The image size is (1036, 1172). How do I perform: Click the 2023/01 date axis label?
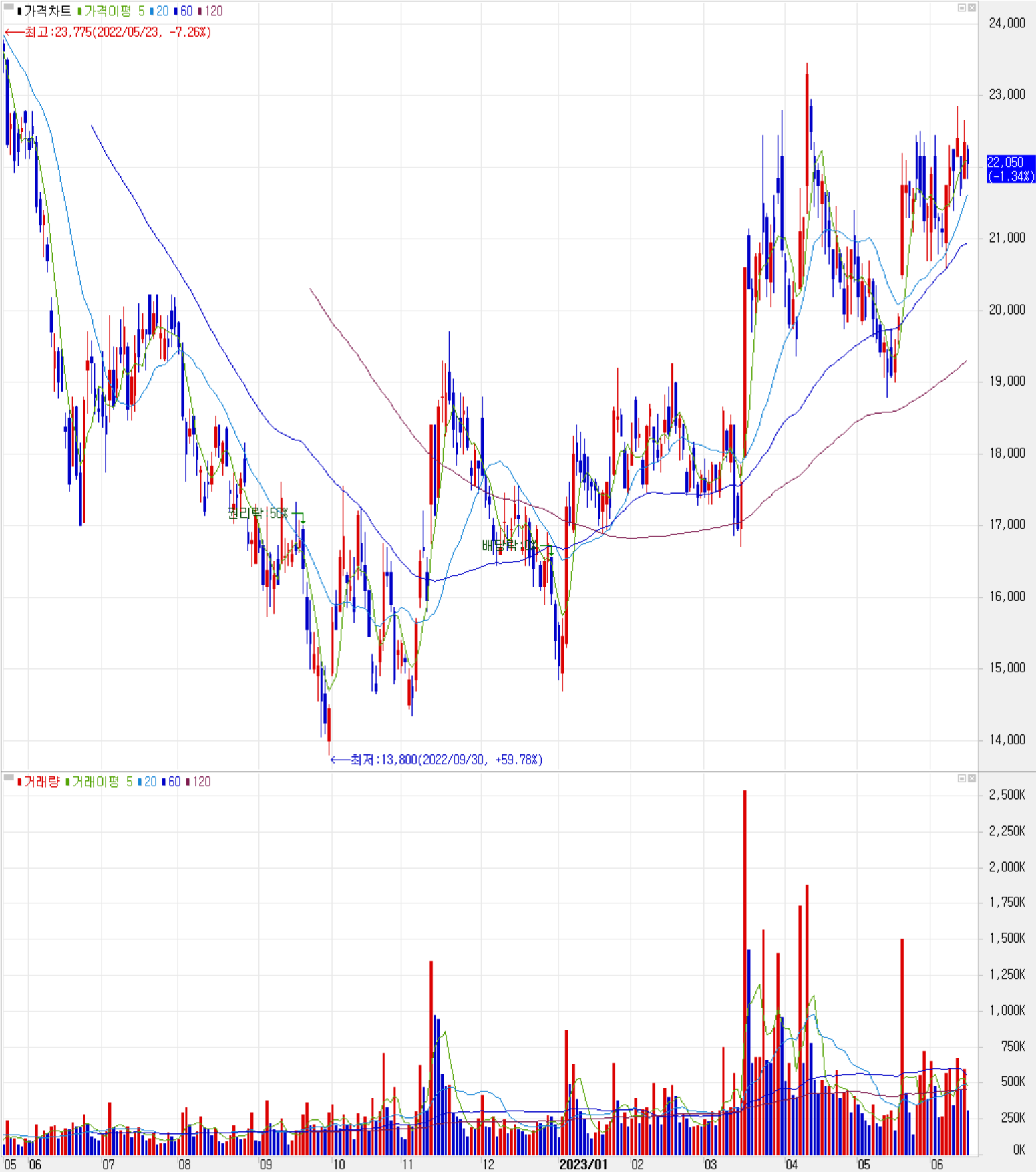tap(583, 1165)
